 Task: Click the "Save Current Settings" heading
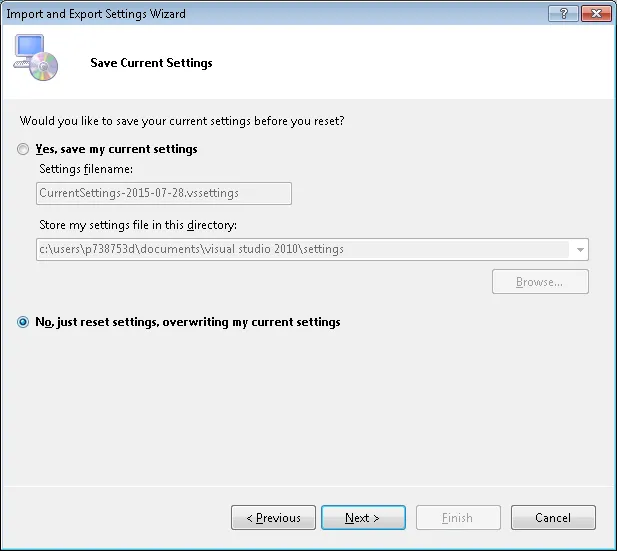(x=151, y=63)
